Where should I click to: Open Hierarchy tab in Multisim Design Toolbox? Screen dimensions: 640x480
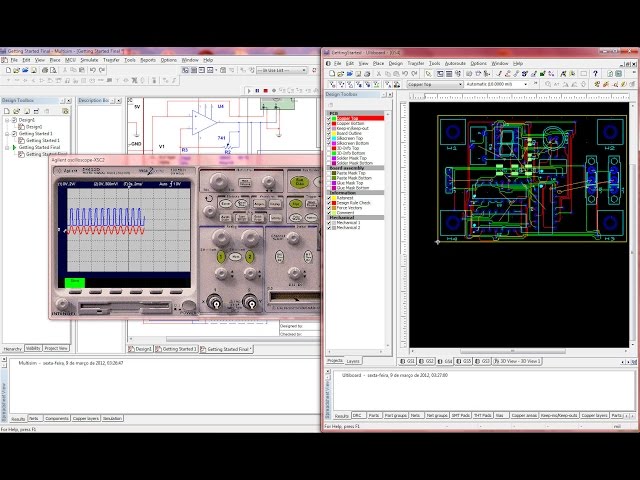coord(12,349)
